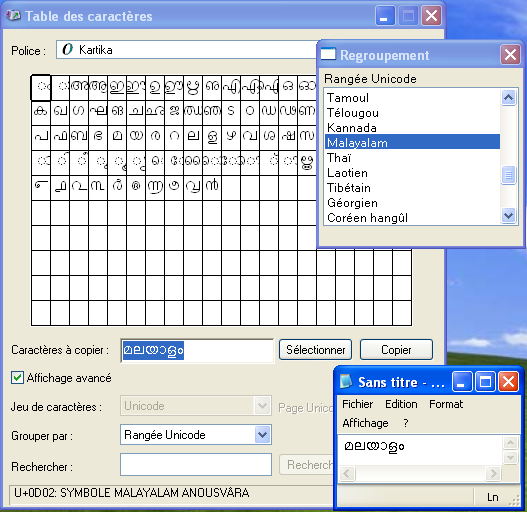This screenshot has width=527, height=512.
Task: Click the Rechercher search input field
Action: coord(196,465)
